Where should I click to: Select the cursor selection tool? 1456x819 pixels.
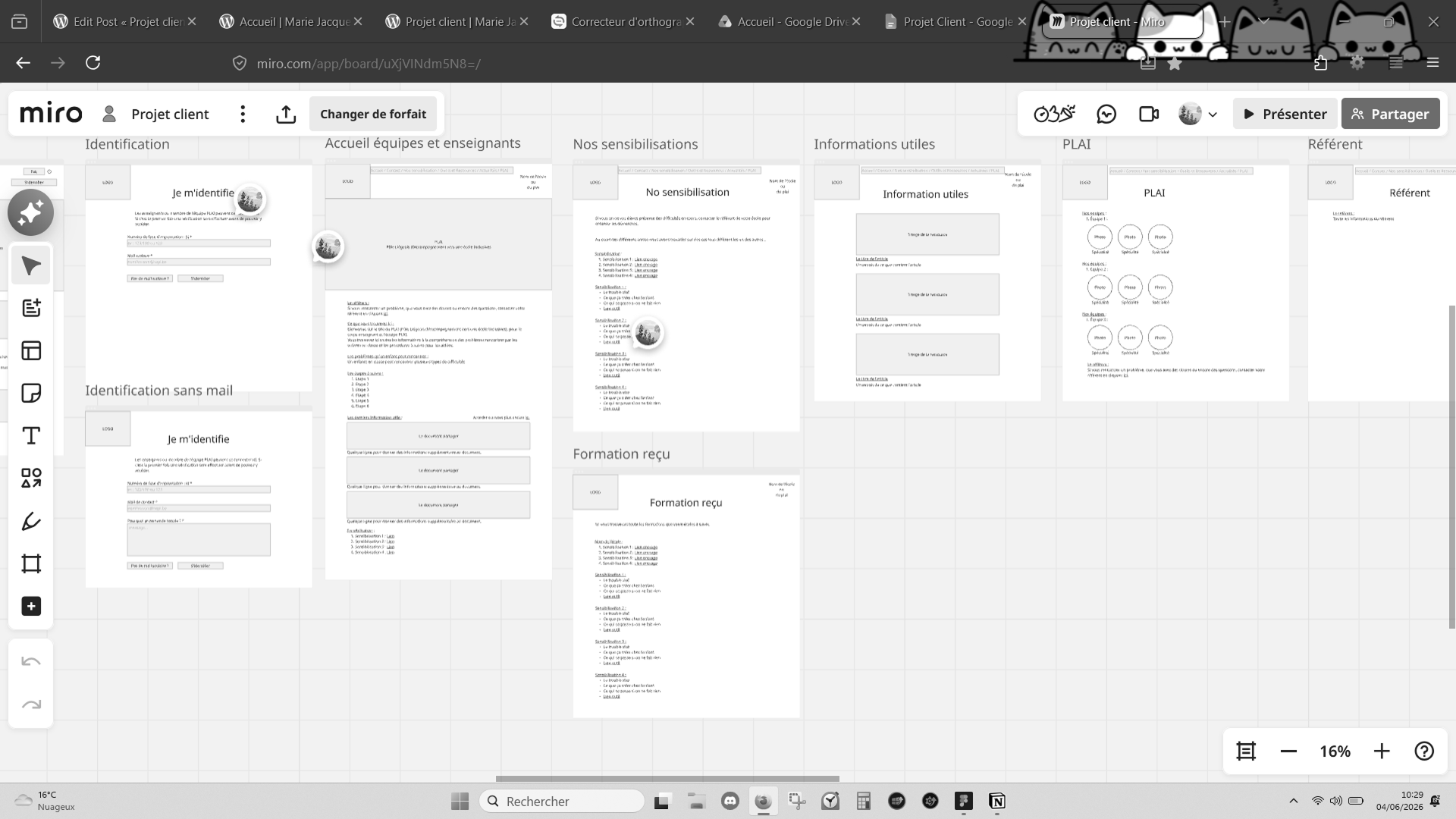point(31,265)
